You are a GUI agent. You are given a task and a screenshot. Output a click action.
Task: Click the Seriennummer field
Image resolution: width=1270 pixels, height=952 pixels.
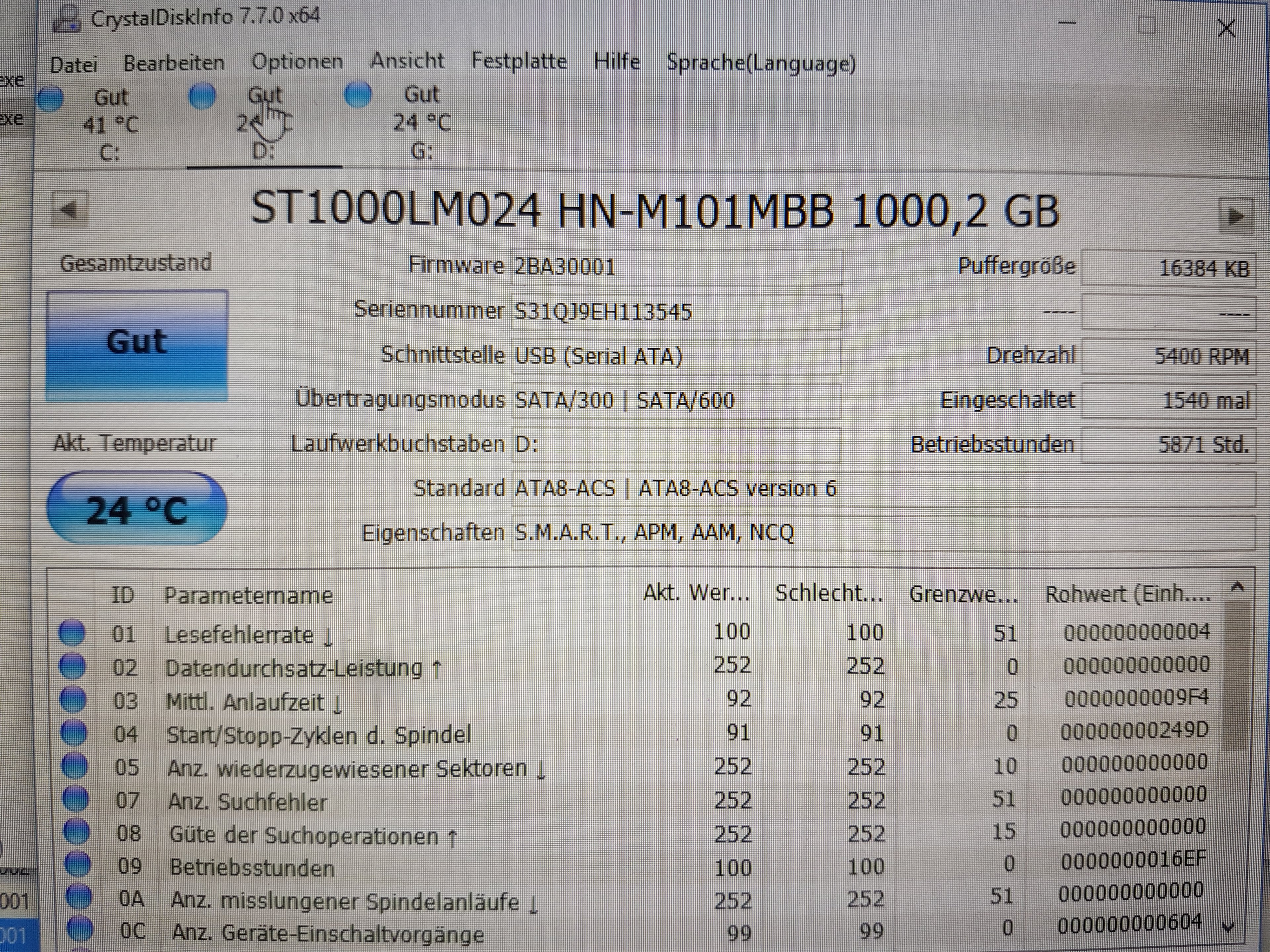click(676, 312)
